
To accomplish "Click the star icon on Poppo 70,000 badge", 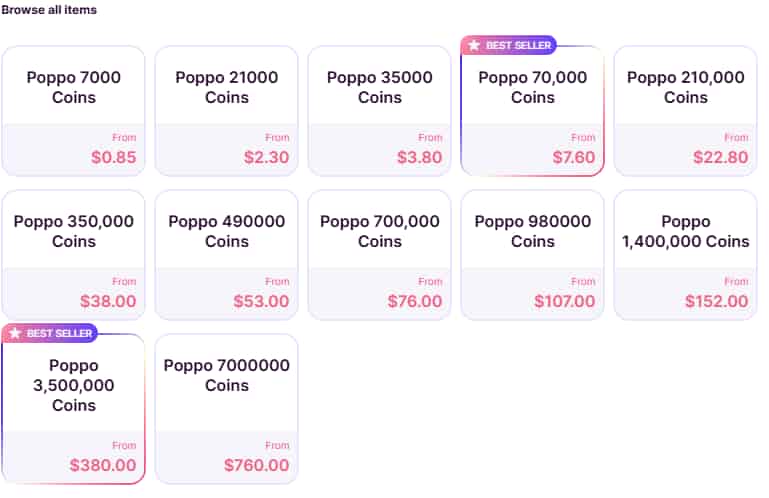I will [474, 45].
